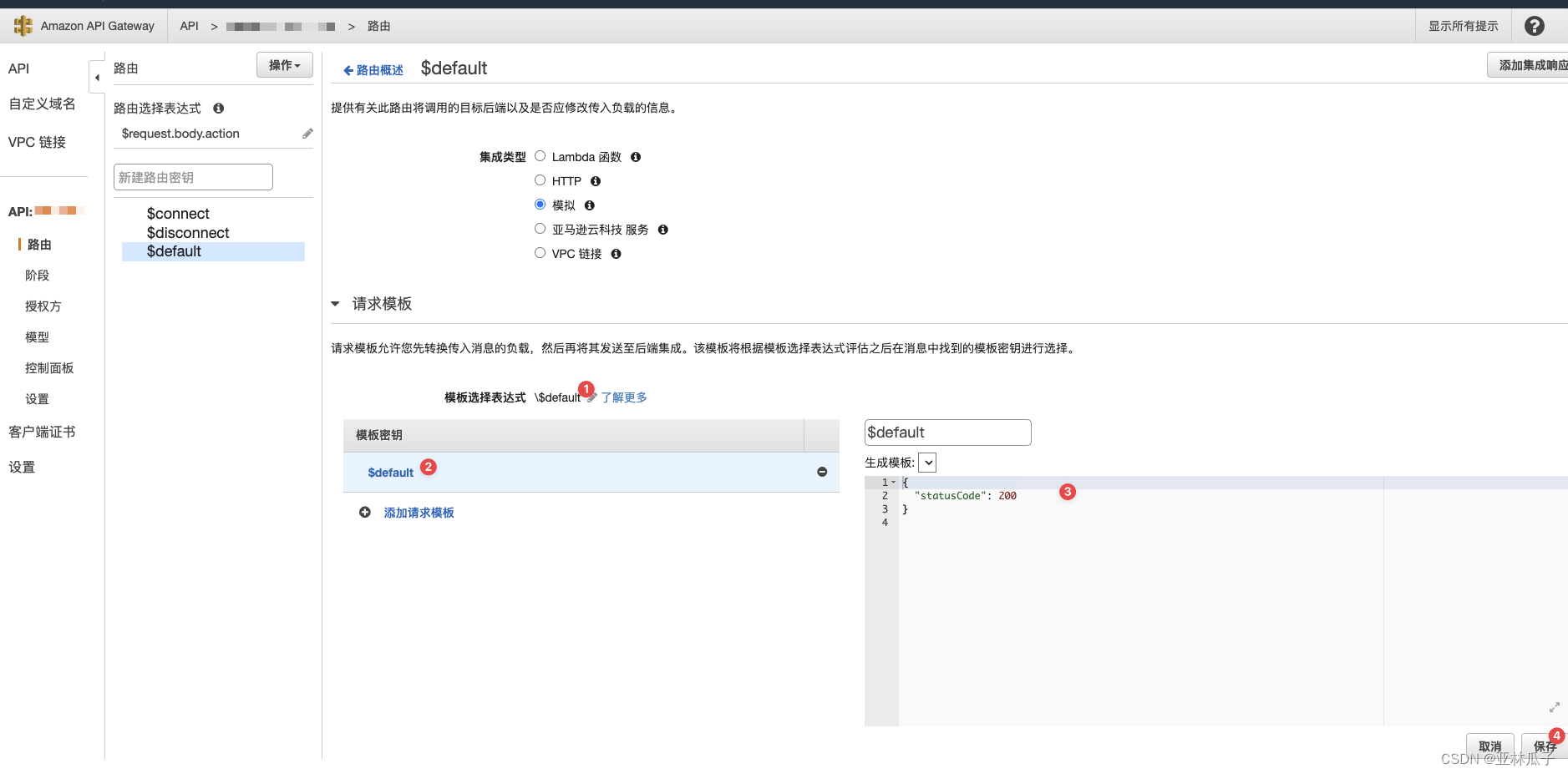
Task: Open the help question mark icon
Action: click(1534, 26)
